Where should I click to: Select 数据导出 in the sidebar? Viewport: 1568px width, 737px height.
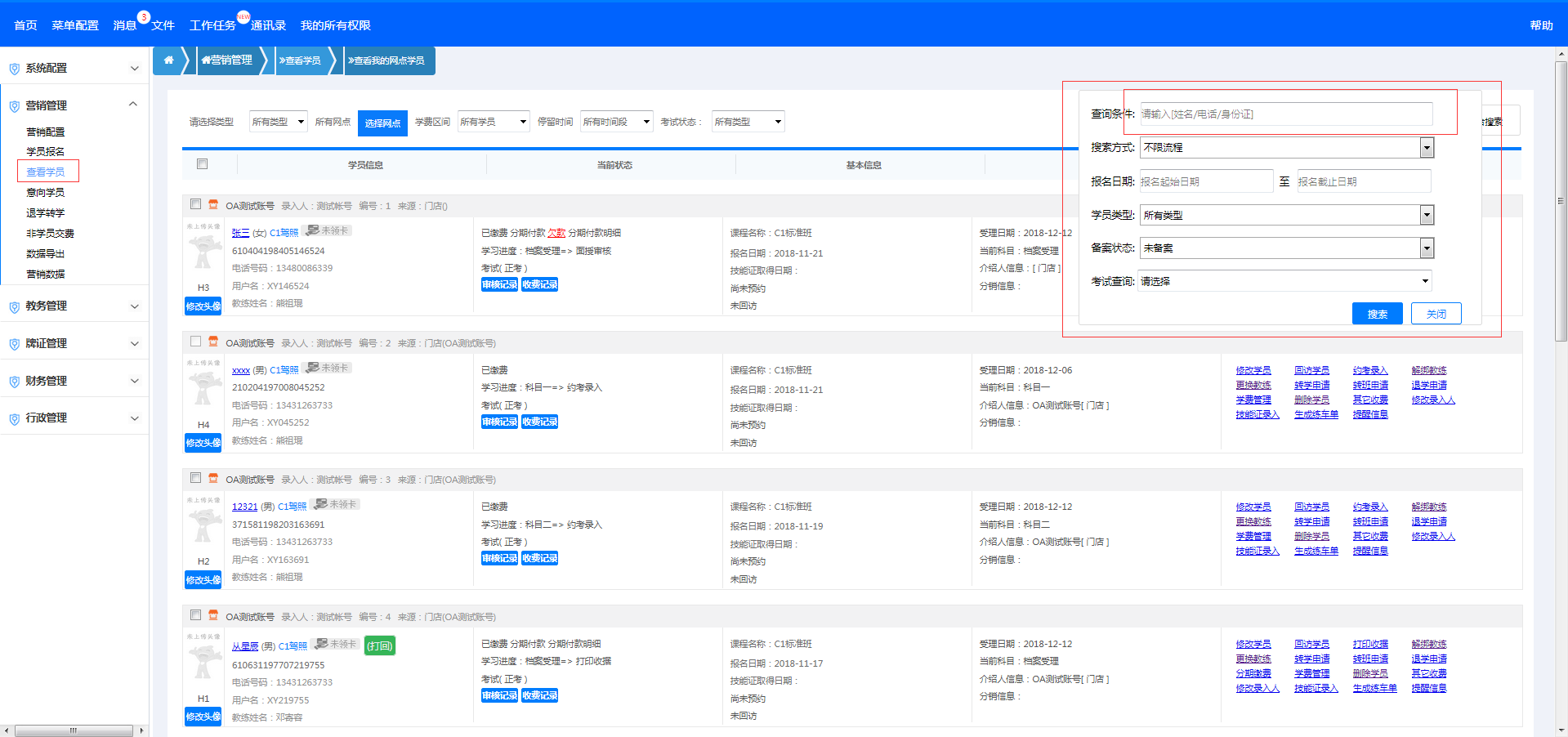pos(45,254)
